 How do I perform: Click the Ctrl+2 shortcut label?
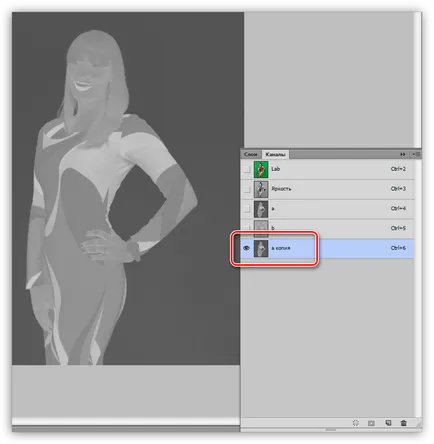click(398, 169)
